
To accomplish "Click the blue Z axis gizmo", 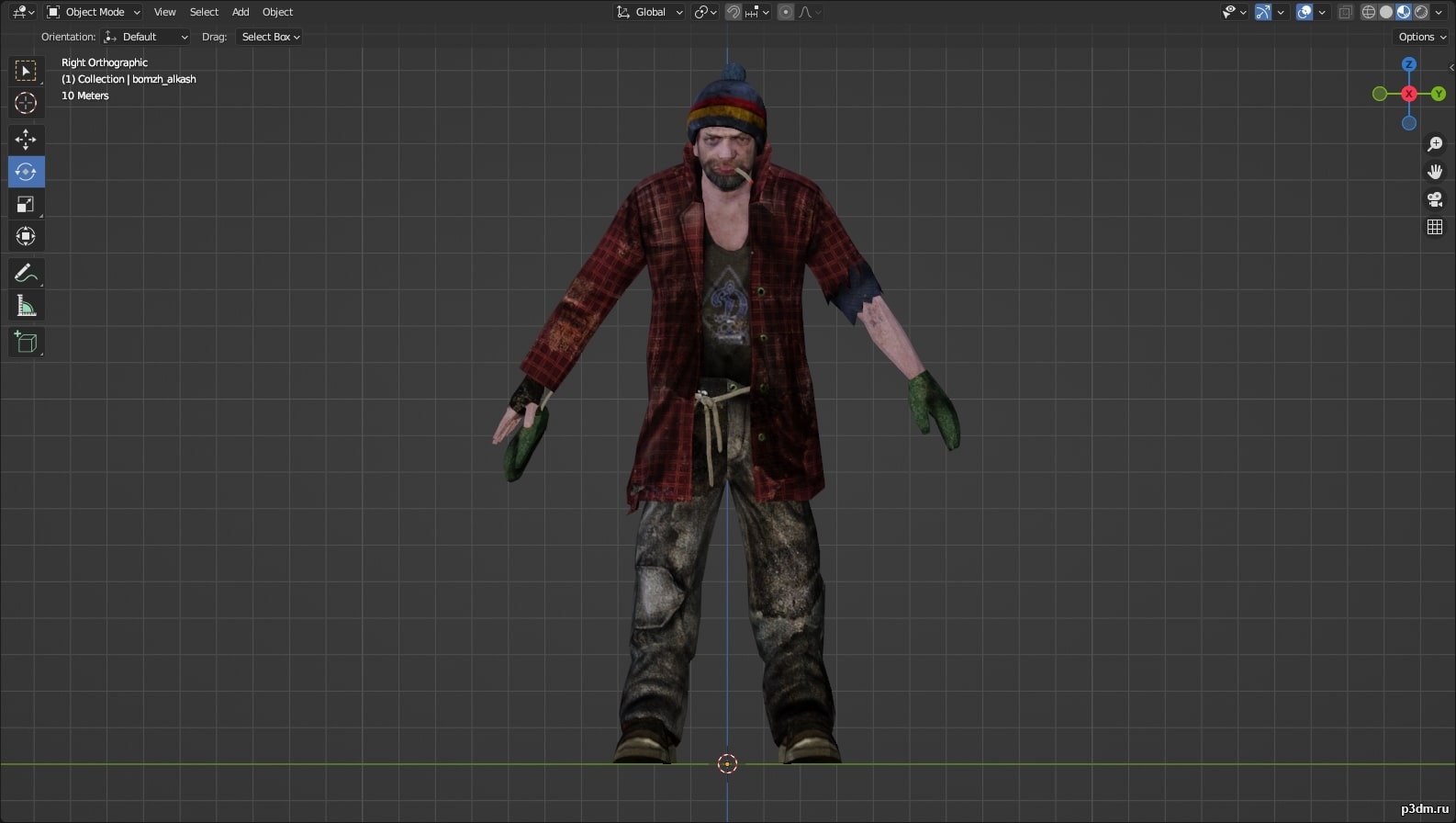I will (1409, 64).
